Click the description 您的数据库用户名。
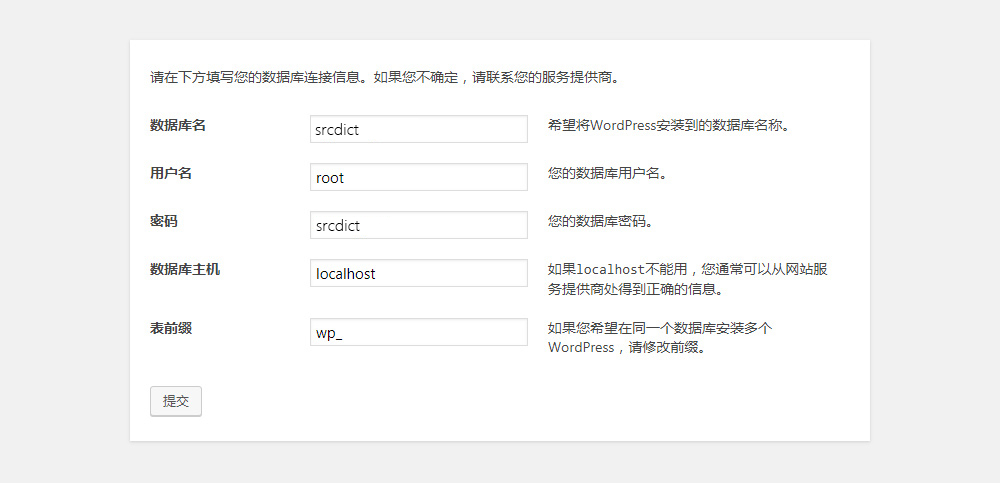 [608, 174]
